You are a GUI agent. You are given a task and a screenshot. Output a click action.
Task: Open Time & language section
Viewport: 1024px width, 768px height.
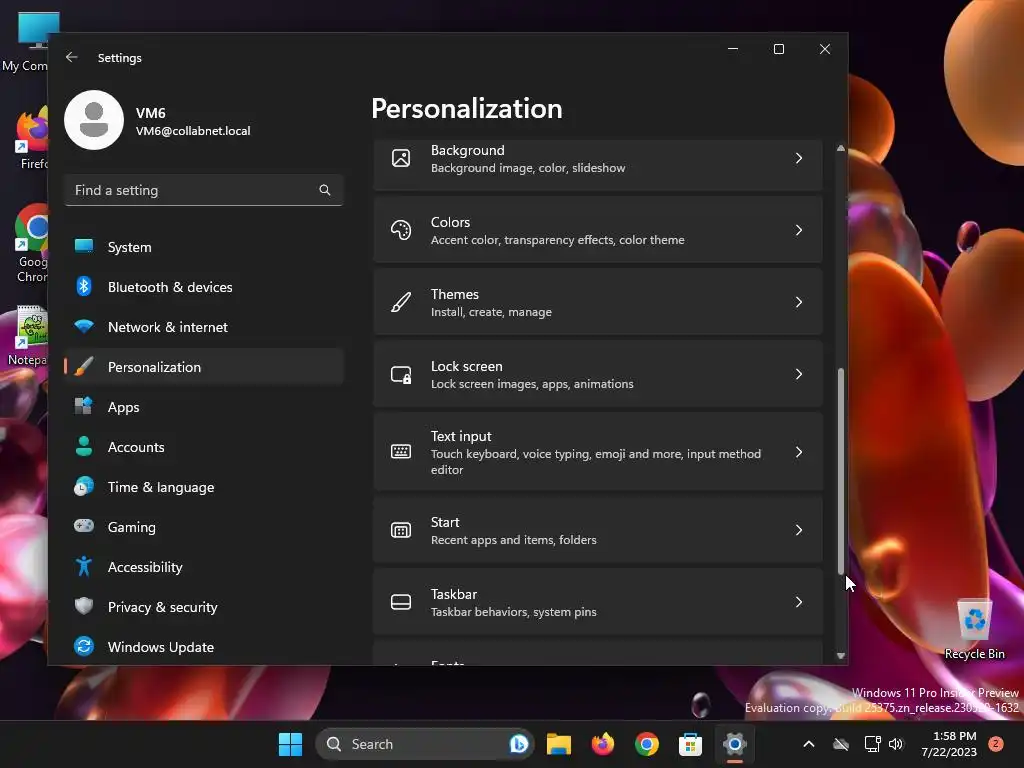pyautogui.click(x=204, y=487)
